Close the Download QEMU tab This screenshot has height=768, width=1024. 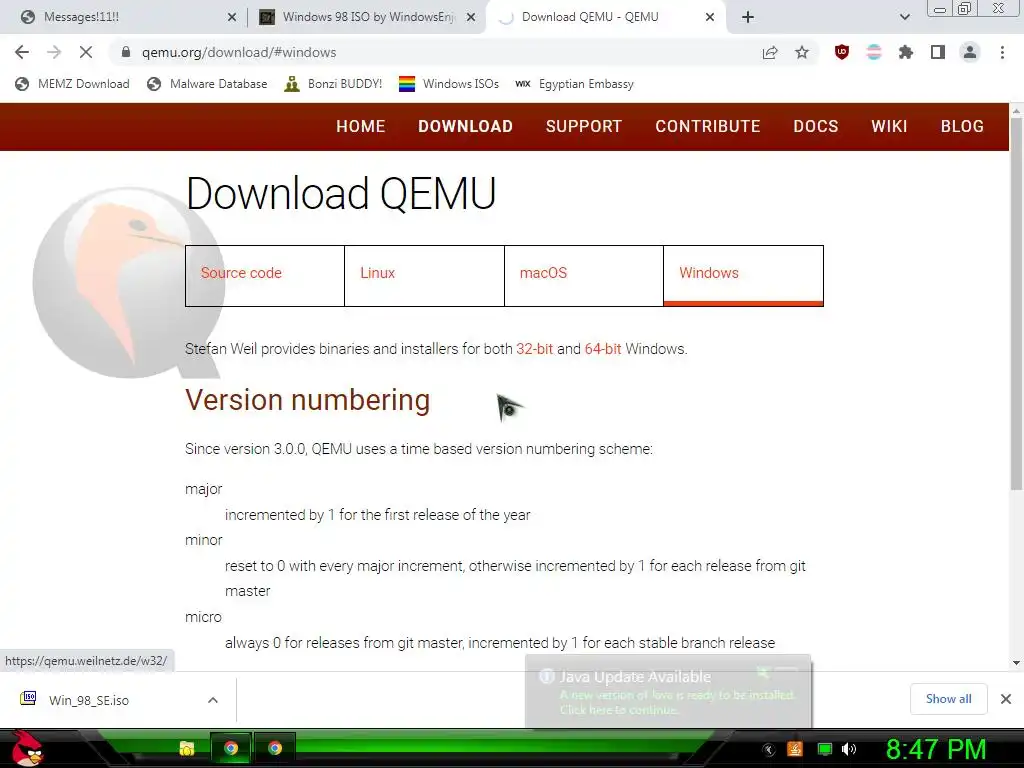tap(710, 17)
